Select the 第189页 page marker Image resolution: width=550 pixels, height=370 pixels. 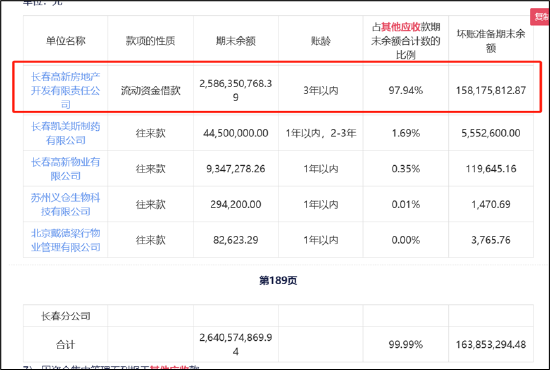[x=278, y=281]
